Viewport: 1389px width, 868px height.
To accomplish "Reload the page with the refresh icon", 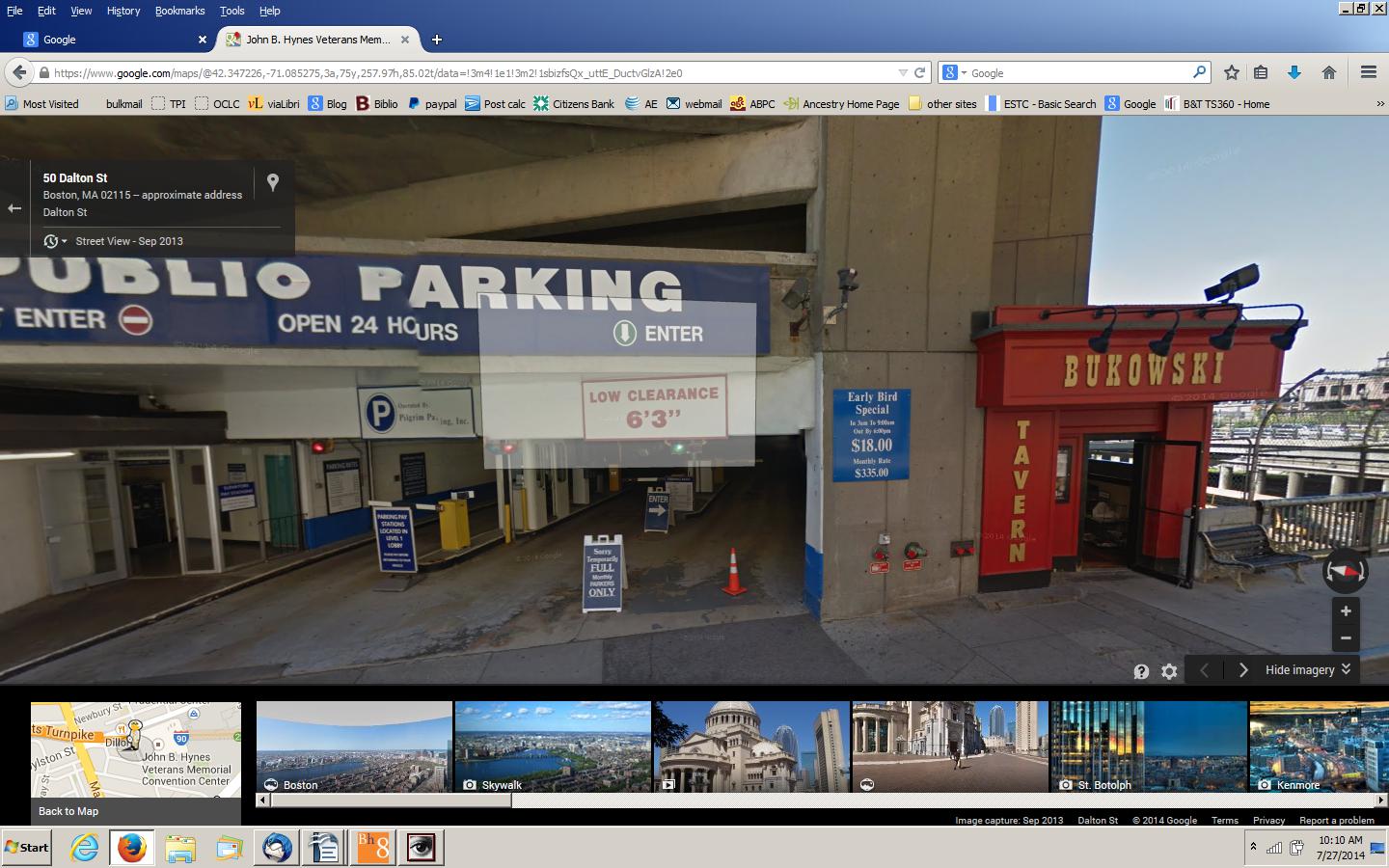I will [x=920, y=72].
